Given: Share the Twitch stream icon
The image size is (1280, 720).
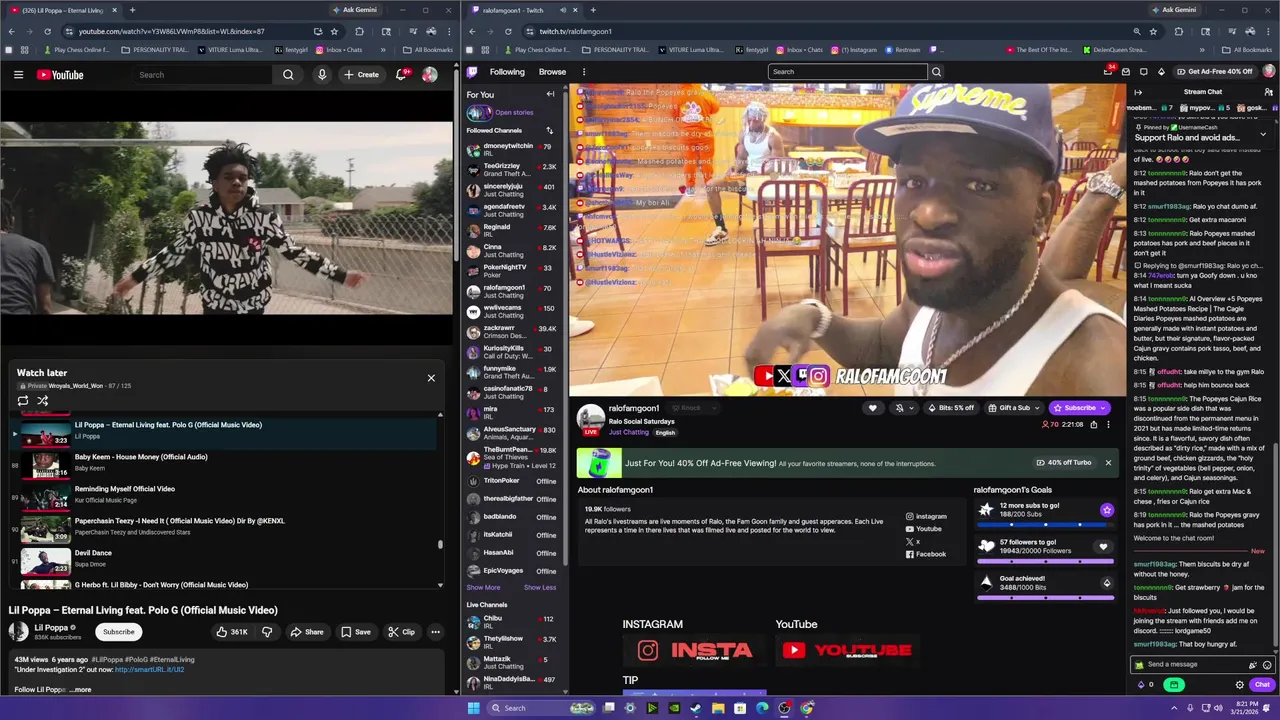Looking at the screenshot, I should coord(1094,425).
